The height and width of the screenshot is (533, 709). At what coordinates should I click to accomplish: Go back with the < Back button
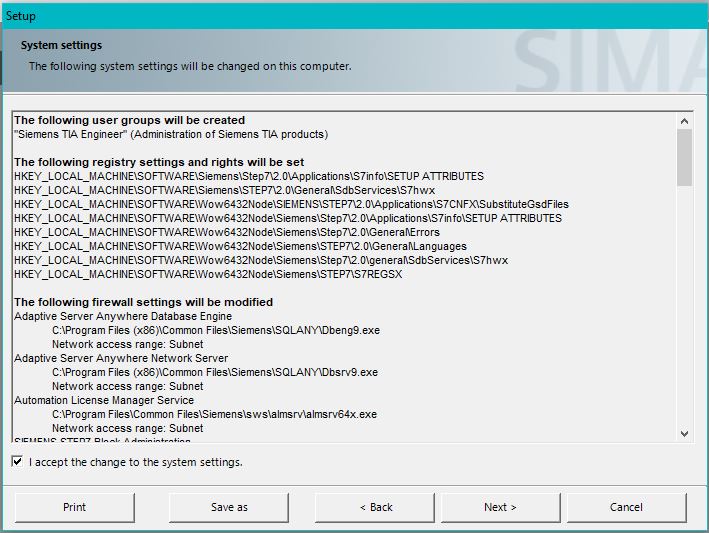click(x=376, y=507)
